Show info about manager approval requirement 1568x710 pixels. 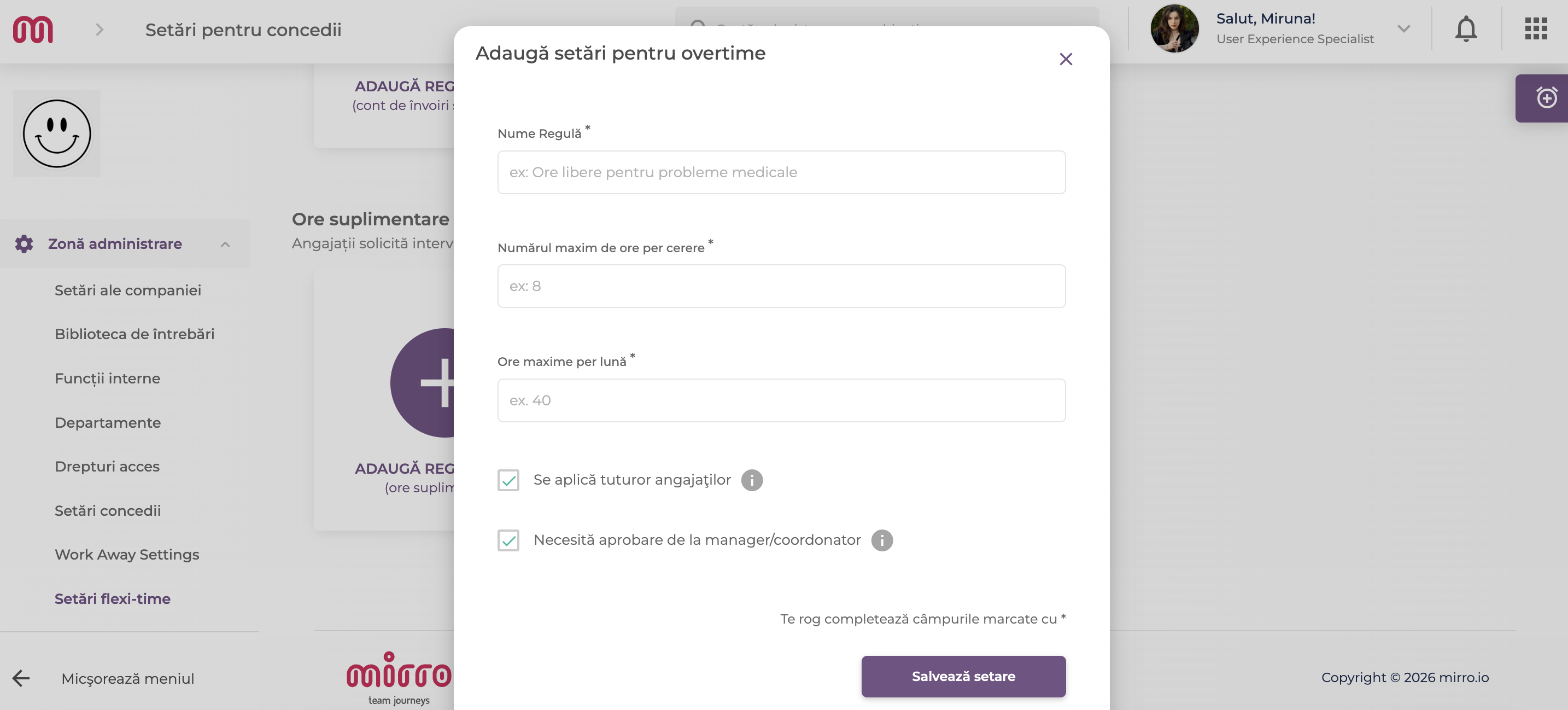[881, 540]
